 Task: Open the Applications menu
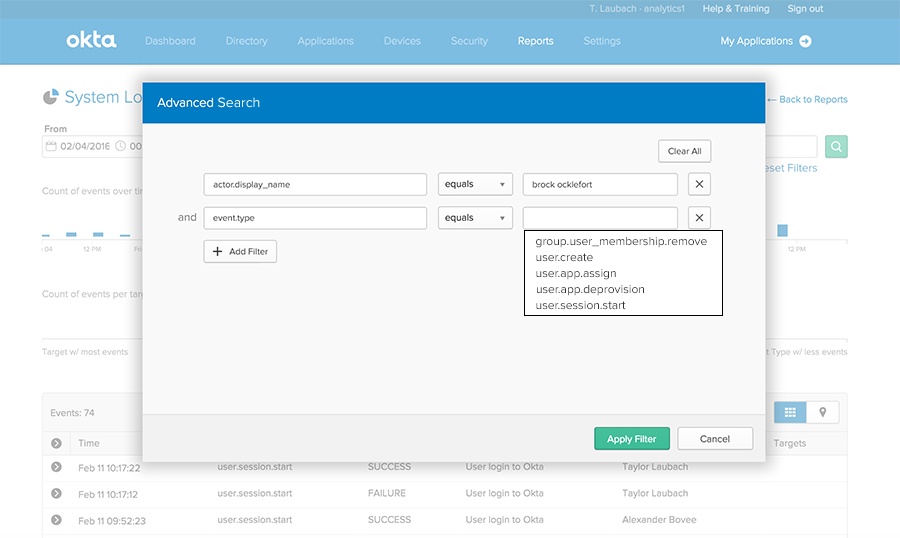tap(325, 41)
